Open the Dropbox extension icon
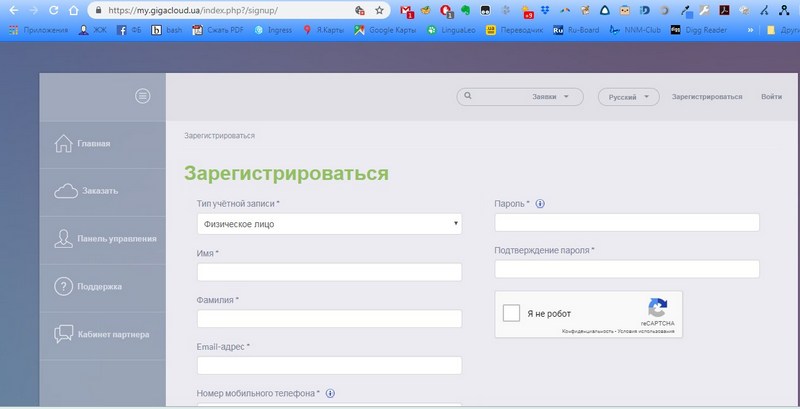800x409 pixels. 545,10
